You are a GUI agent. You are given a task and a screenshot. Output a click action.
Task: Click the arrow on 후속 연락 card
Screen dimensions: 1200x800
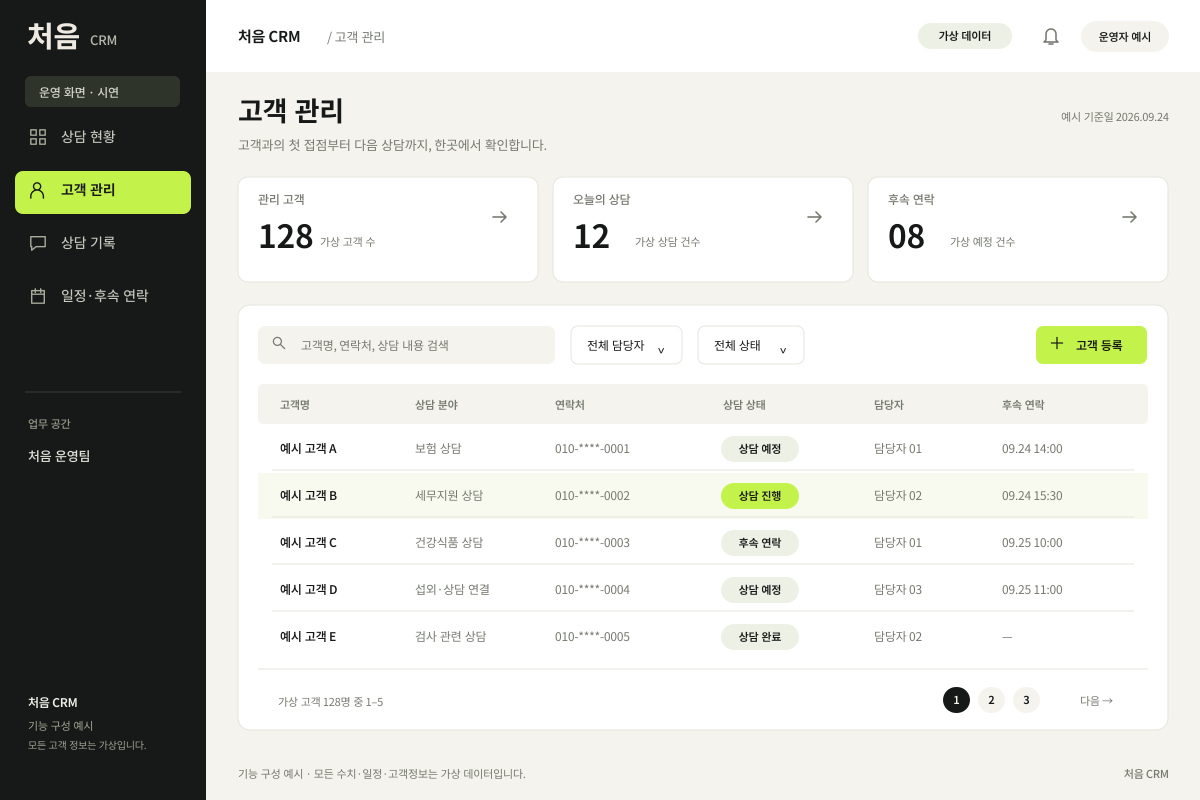(x=1130, y=217)
